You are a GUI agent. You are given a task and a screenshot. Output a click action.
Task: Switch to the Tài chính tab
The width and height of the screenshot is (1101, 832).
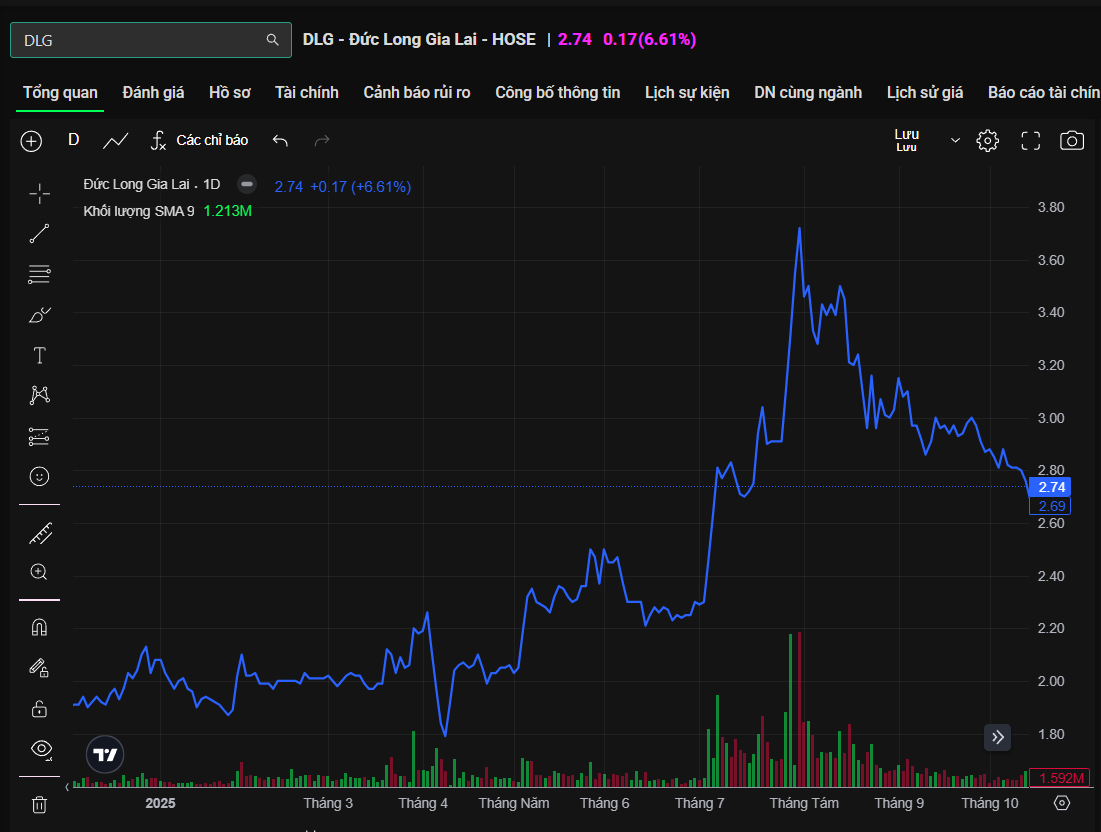(307, 92)
